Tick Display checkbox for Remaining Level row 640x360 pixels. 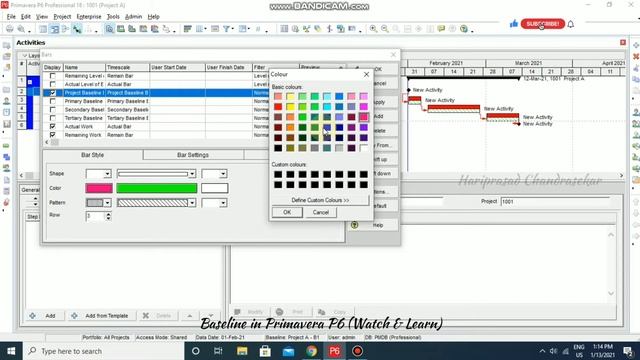53,76
